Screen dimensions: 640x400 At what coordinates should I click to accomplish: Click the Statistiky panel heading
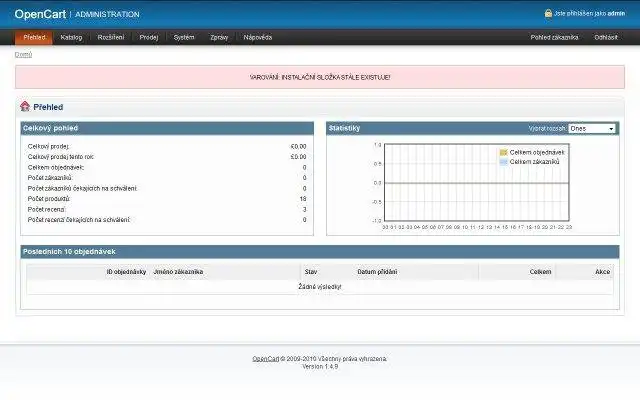pos(344,128)
